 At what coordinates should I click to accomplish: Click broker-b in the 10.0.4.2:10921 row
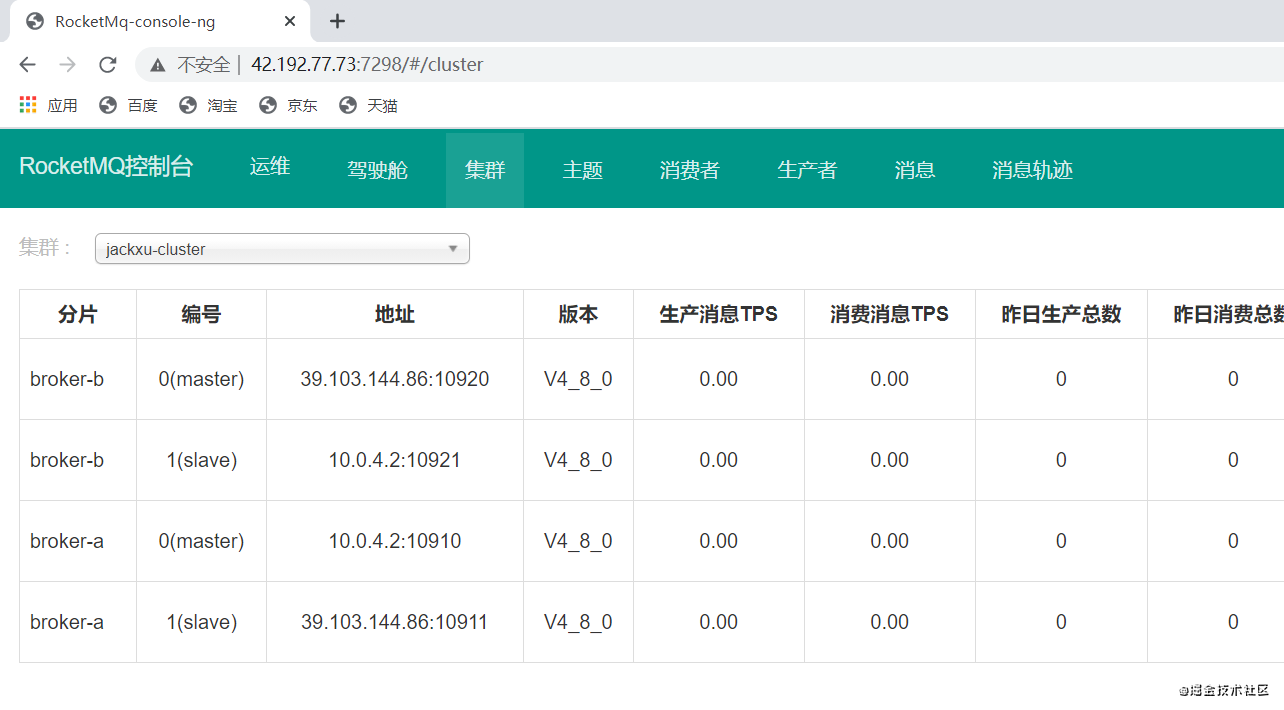[67, 460]
